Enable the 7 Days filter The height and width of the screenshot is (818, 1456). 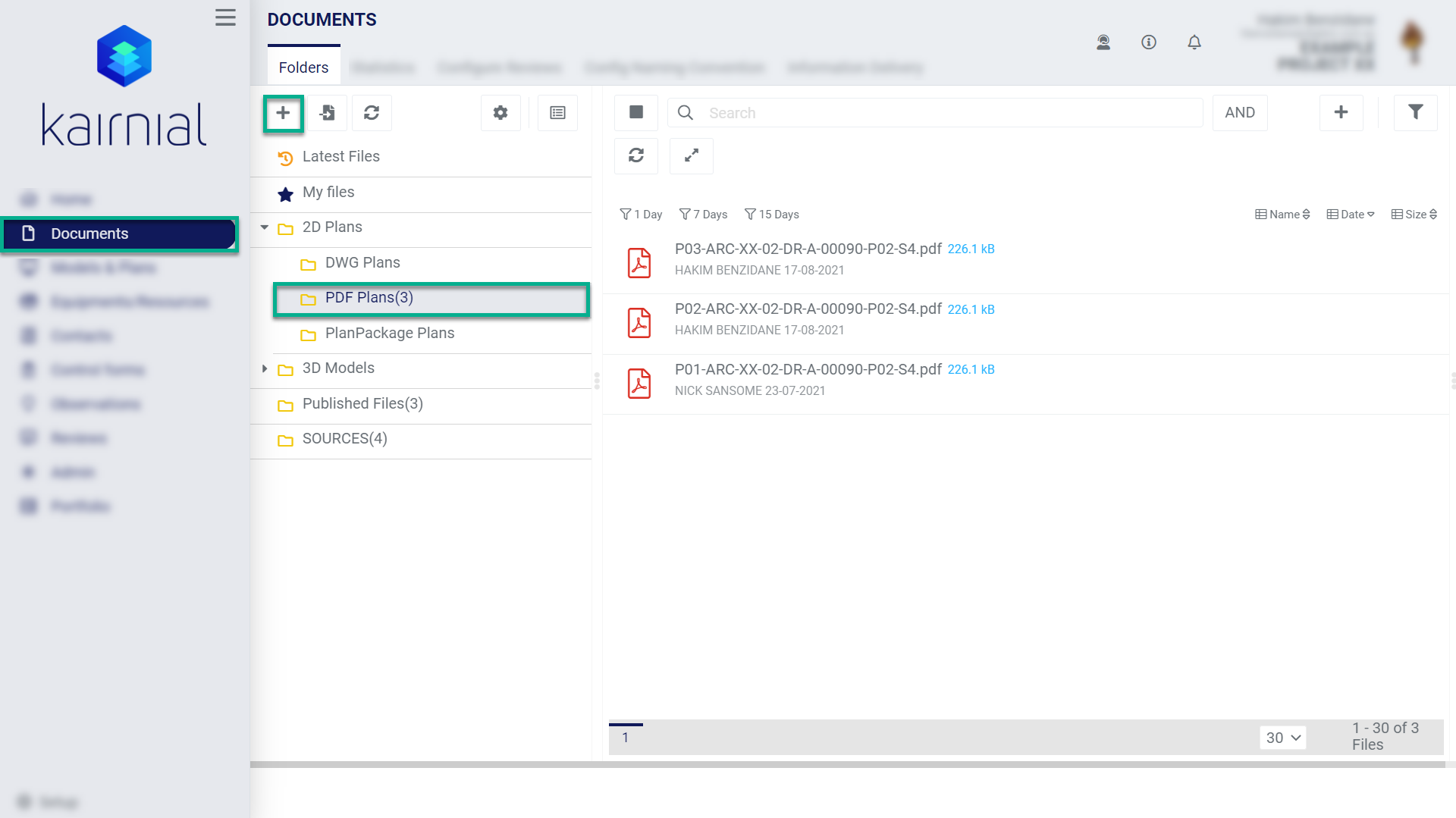point(704,215)
